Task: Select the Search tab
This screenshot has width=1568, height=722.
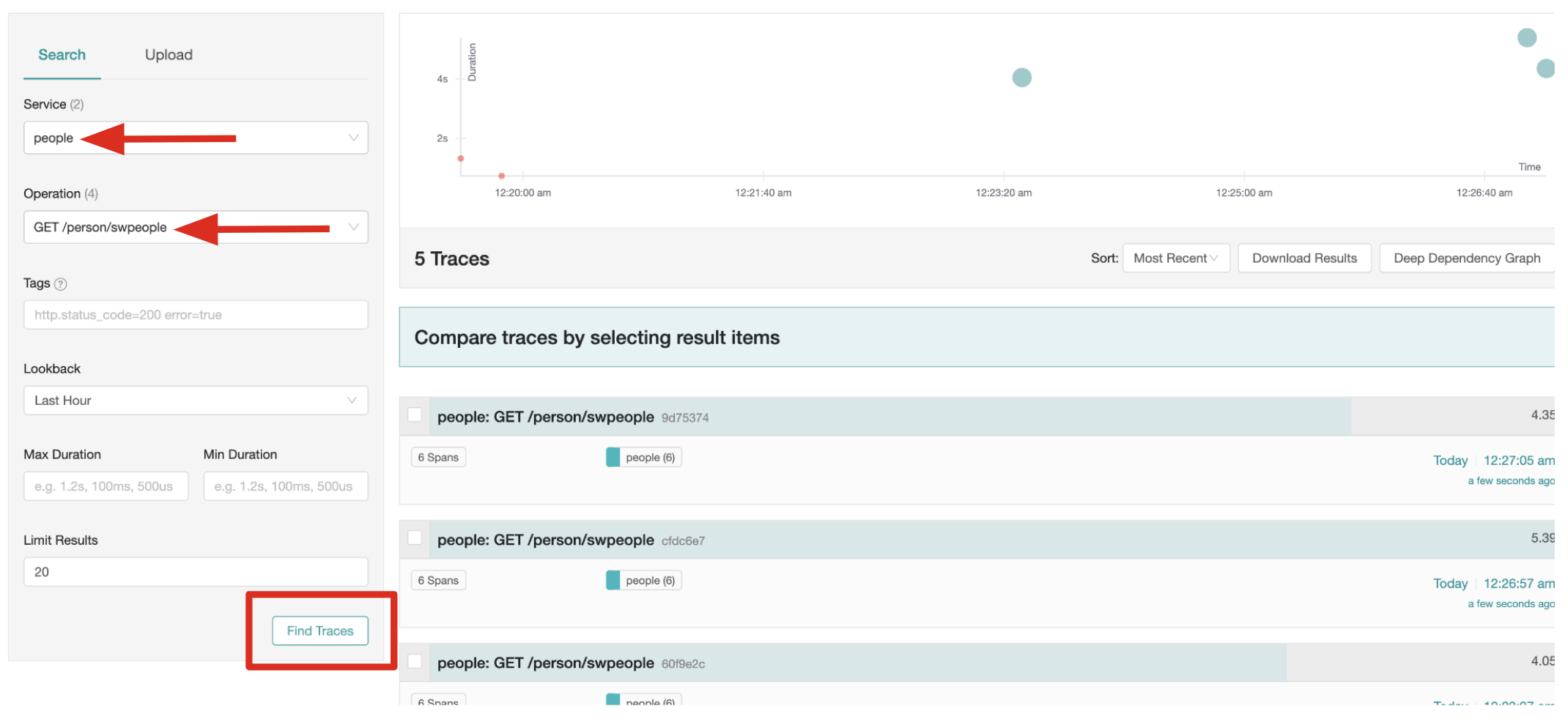Action: pyautogui.click(x=62, y=55)
